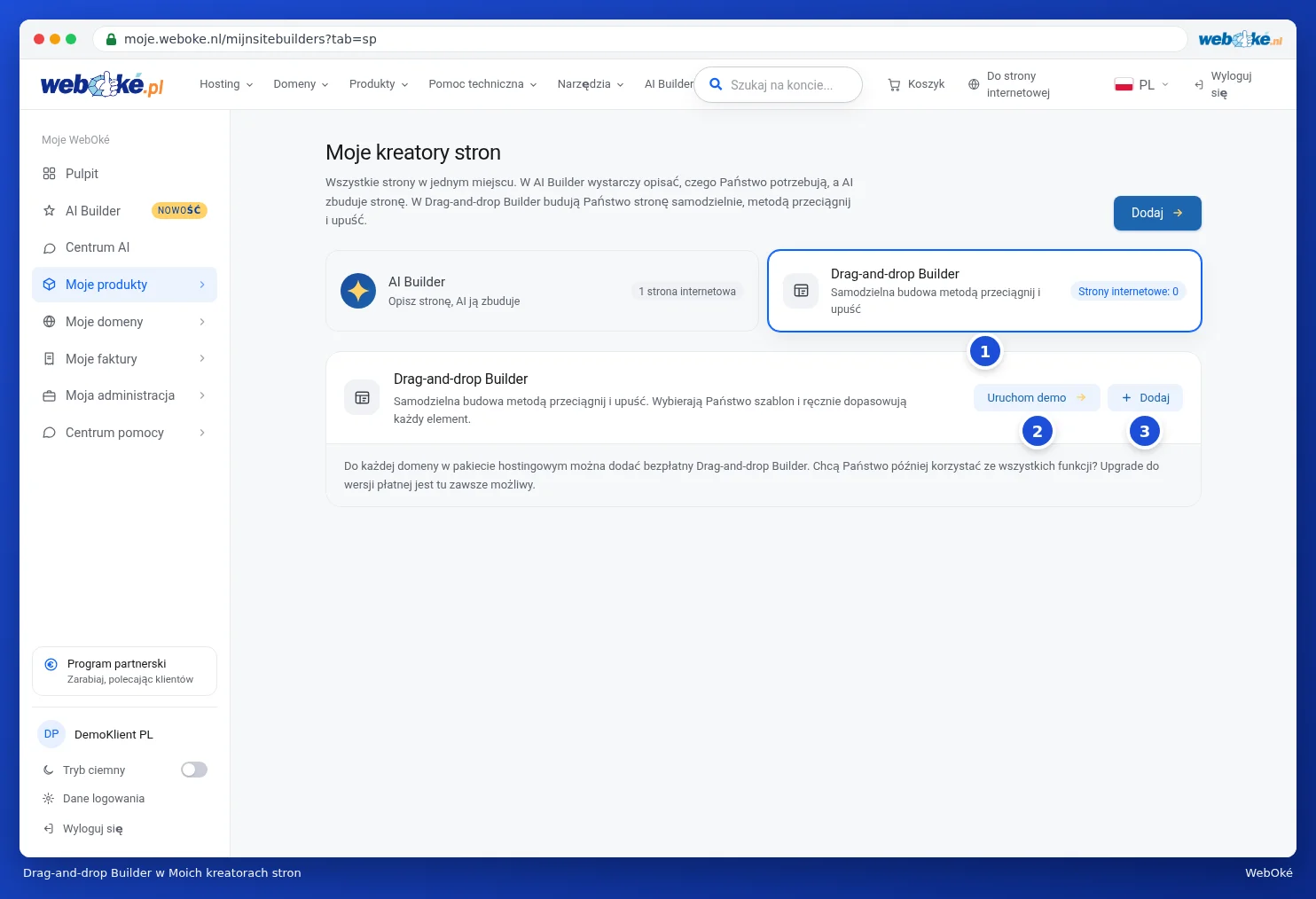This screenshot has height=899, width=1316.
Task: Select the AI Builder card tab
Action: (542, 291)
